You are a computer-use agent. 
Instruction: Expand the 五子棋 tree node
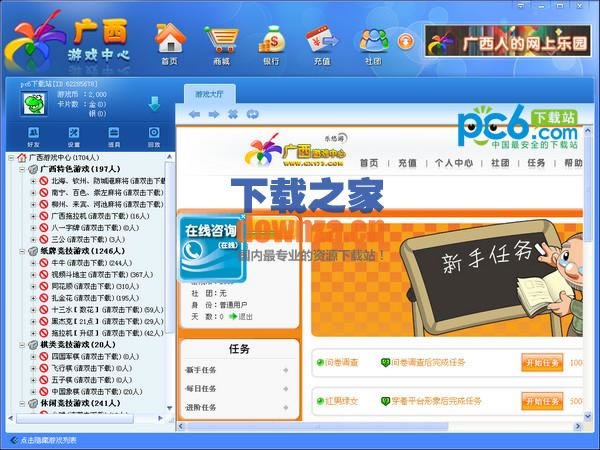(x=33, y=380)
